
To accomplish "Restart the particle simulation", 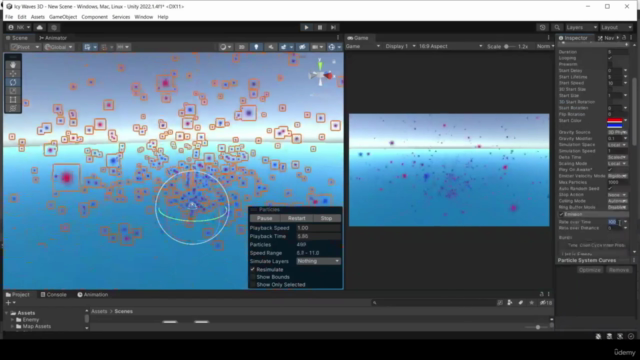I will pos(296,218).
